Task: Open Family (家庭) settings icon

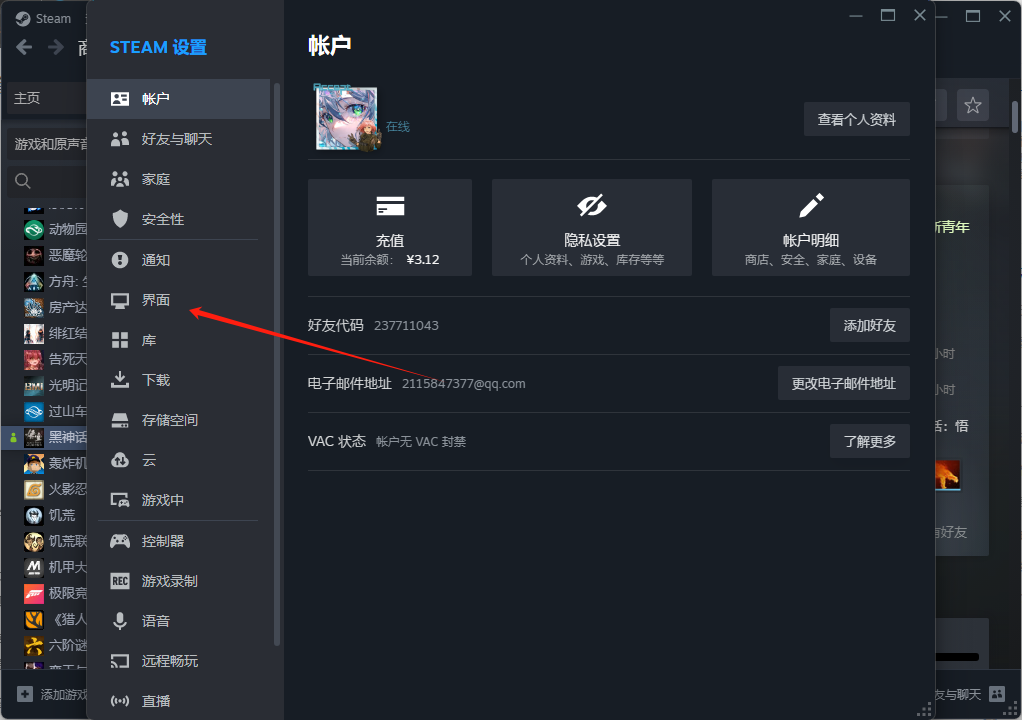Action: (x=120, y=179)
